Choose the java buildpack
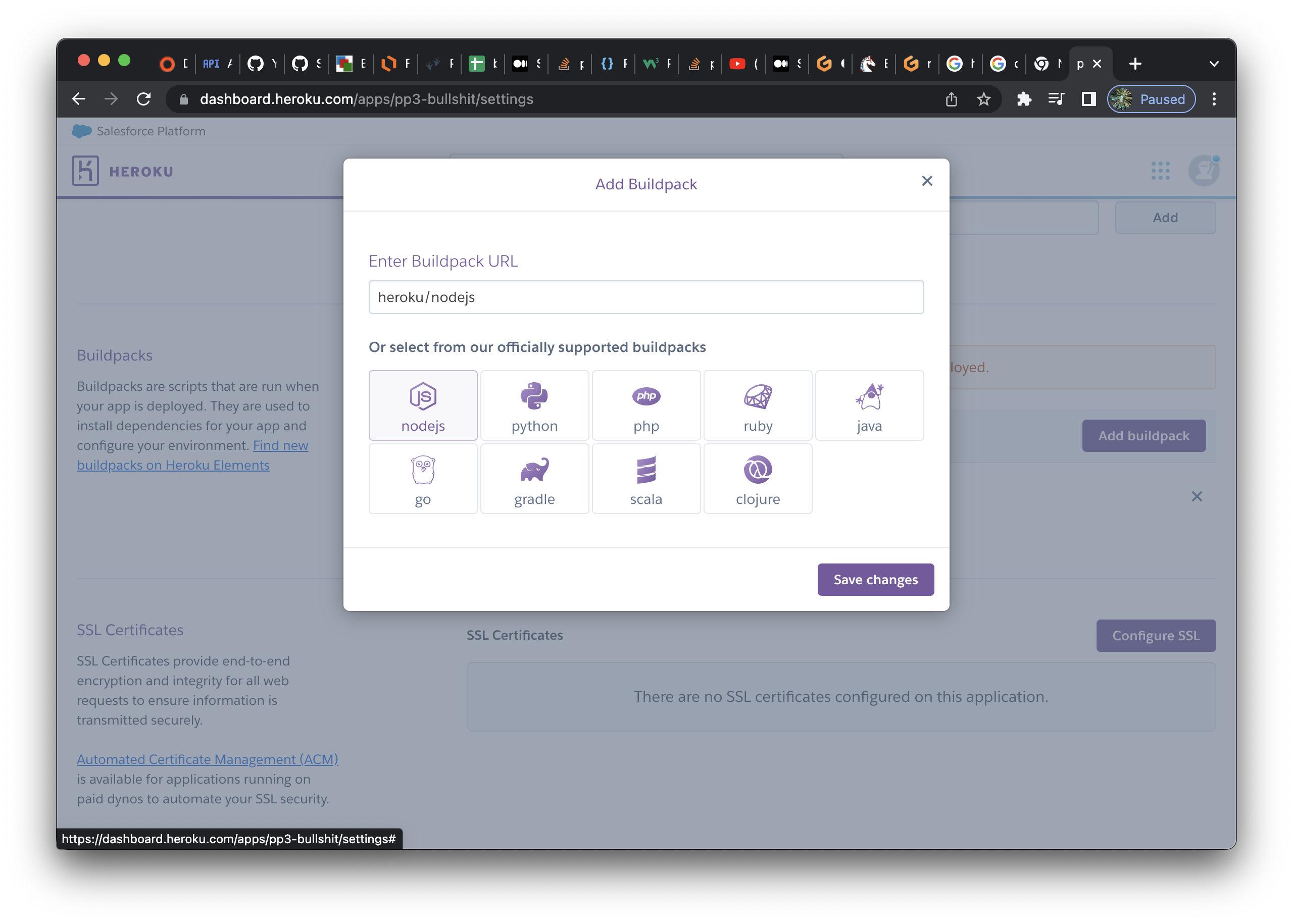This screenshot has width=1293, height=924. click(x=869, y=405)
